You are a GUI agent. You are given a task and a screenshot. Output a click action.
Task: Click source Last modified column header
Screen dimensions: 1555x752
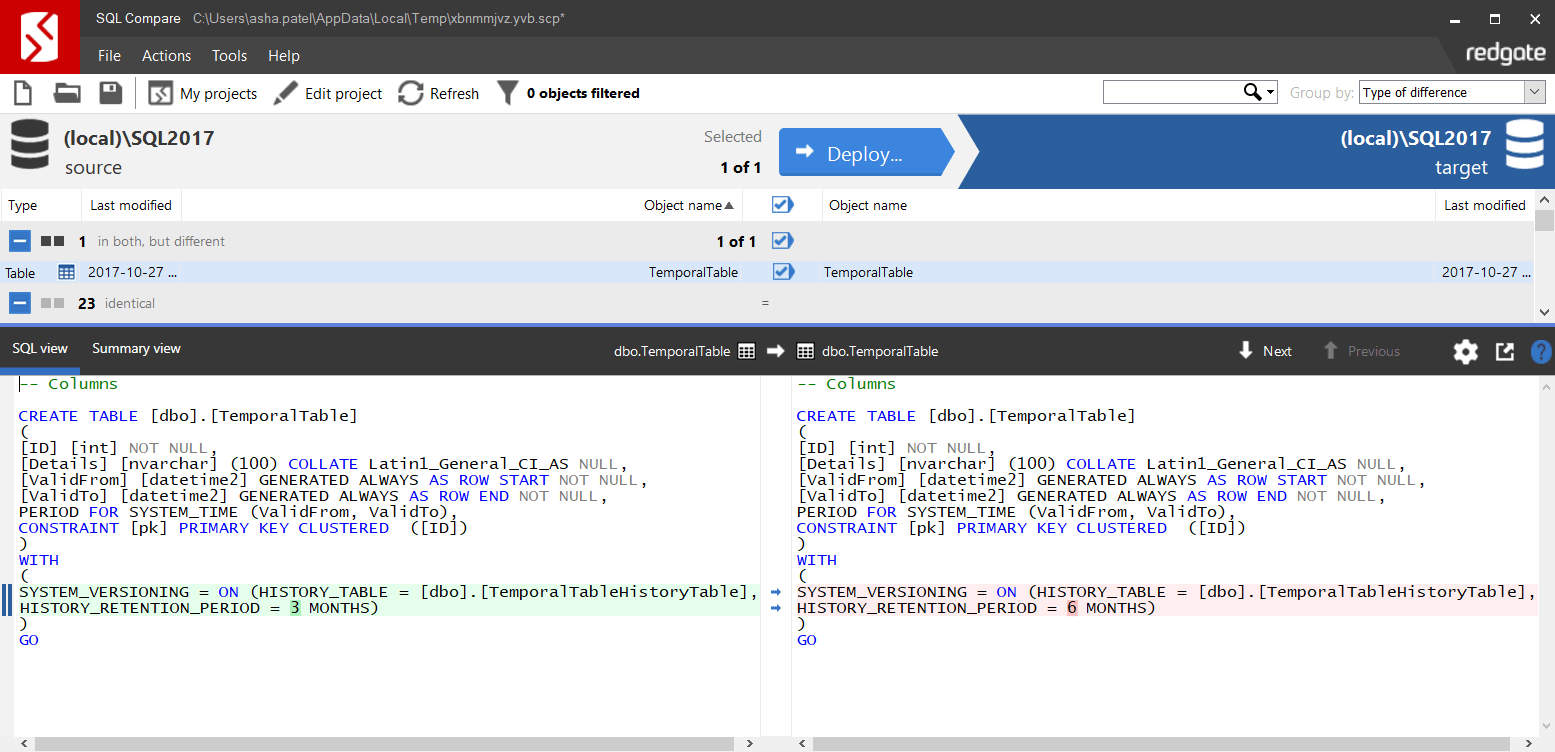coord(131,205)
